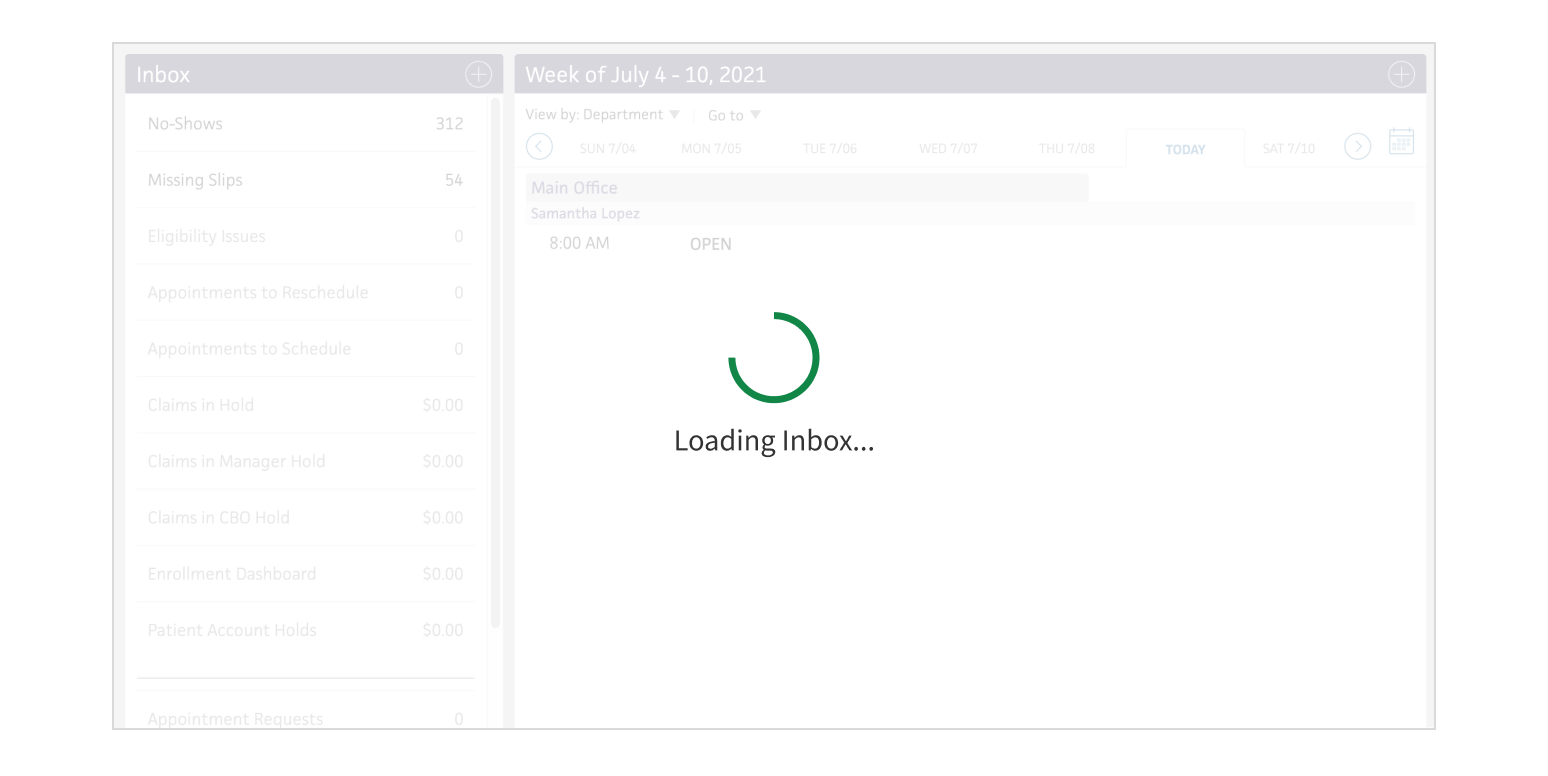Select the THU 7/08 day tab
This screenshot has height=776, width=1548.
coord(1067,148)
